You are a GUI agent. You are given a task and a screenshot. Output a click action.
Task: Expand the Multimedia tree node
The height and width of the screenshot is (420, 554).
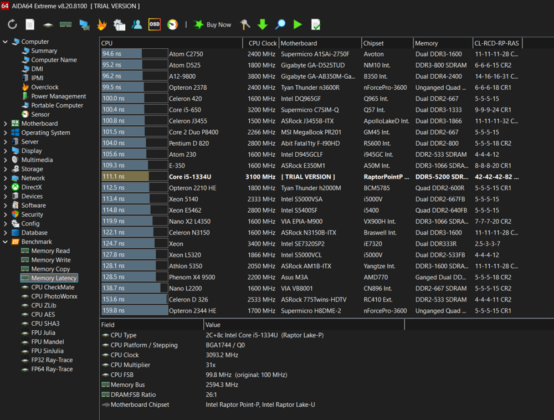(5, 160)
